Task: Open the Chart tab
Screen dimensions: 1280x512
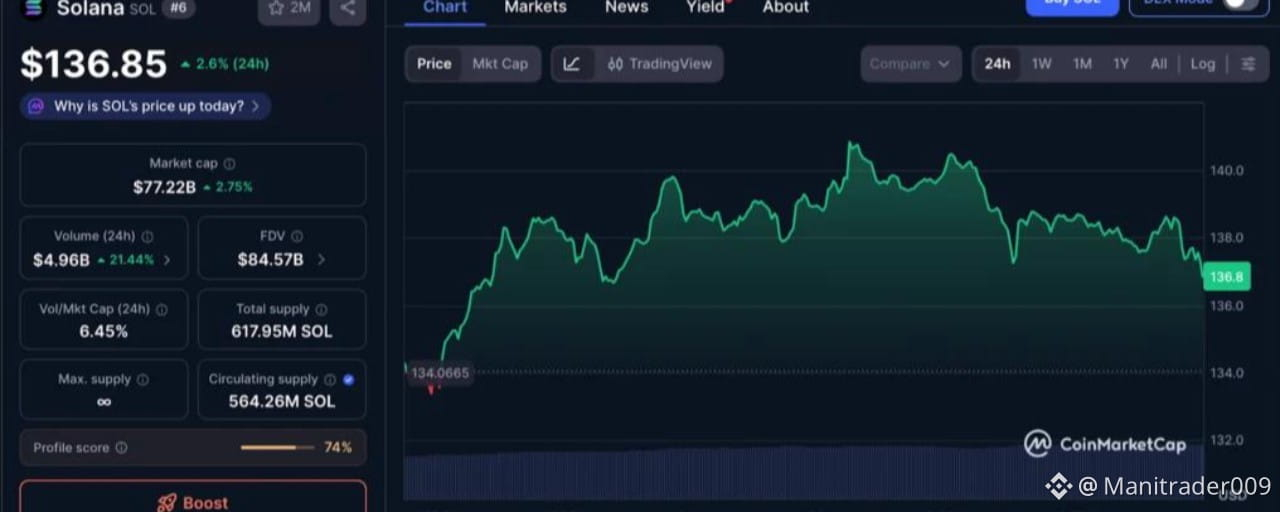Action: point(445,7)
